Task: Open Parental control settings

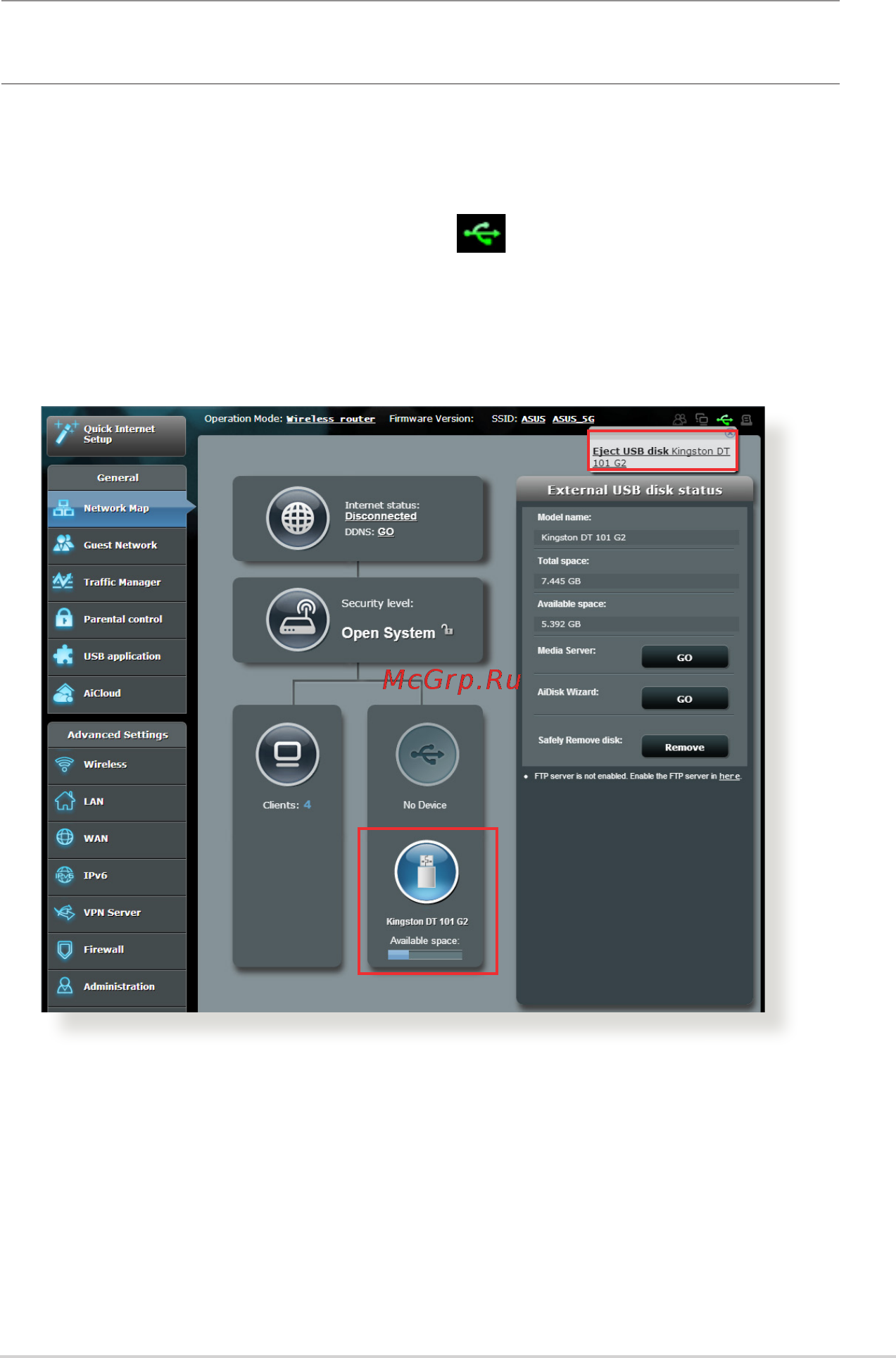Action: point(117,620)
